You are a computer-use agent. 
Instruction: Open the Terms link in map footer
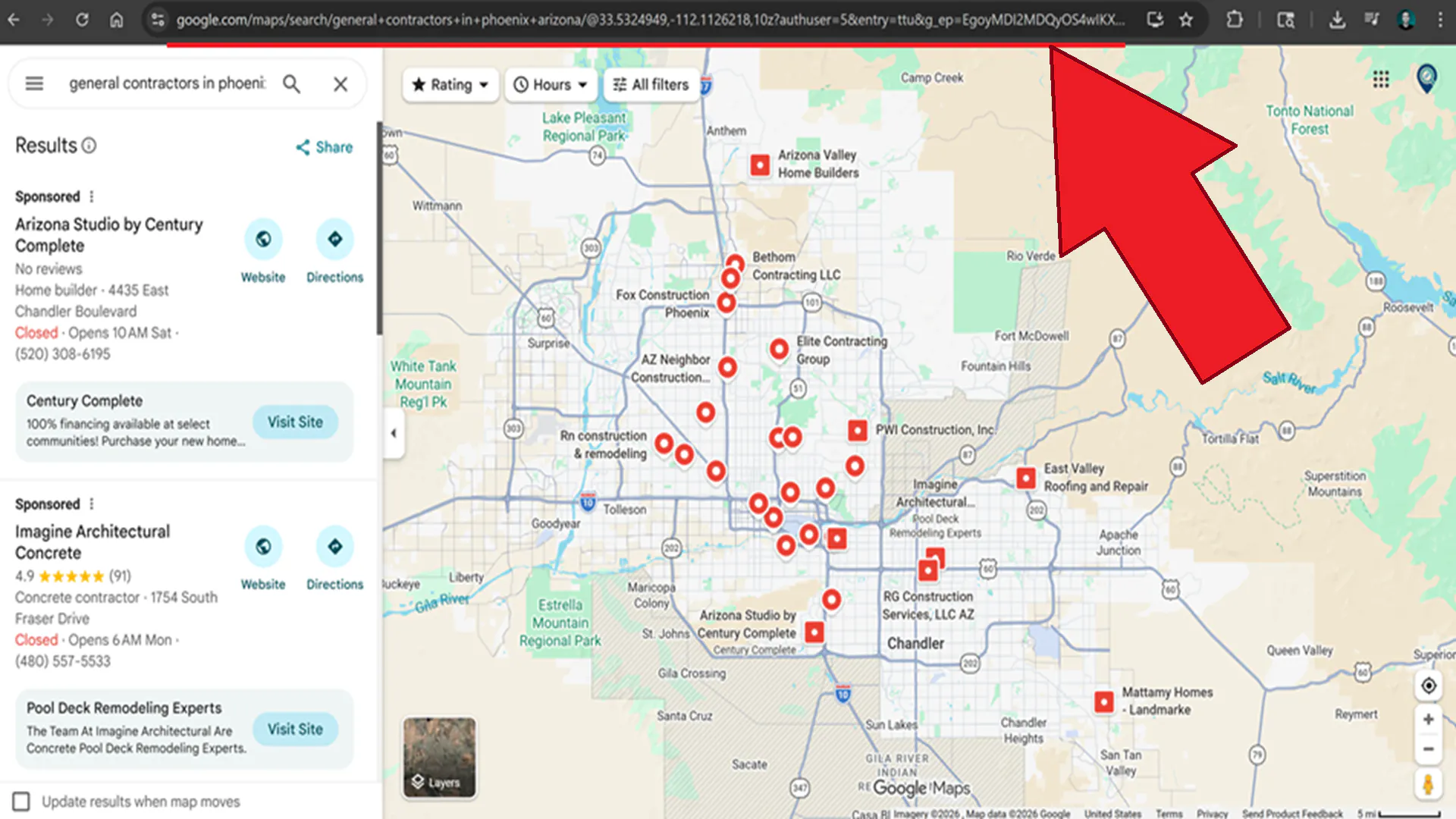1169,814
